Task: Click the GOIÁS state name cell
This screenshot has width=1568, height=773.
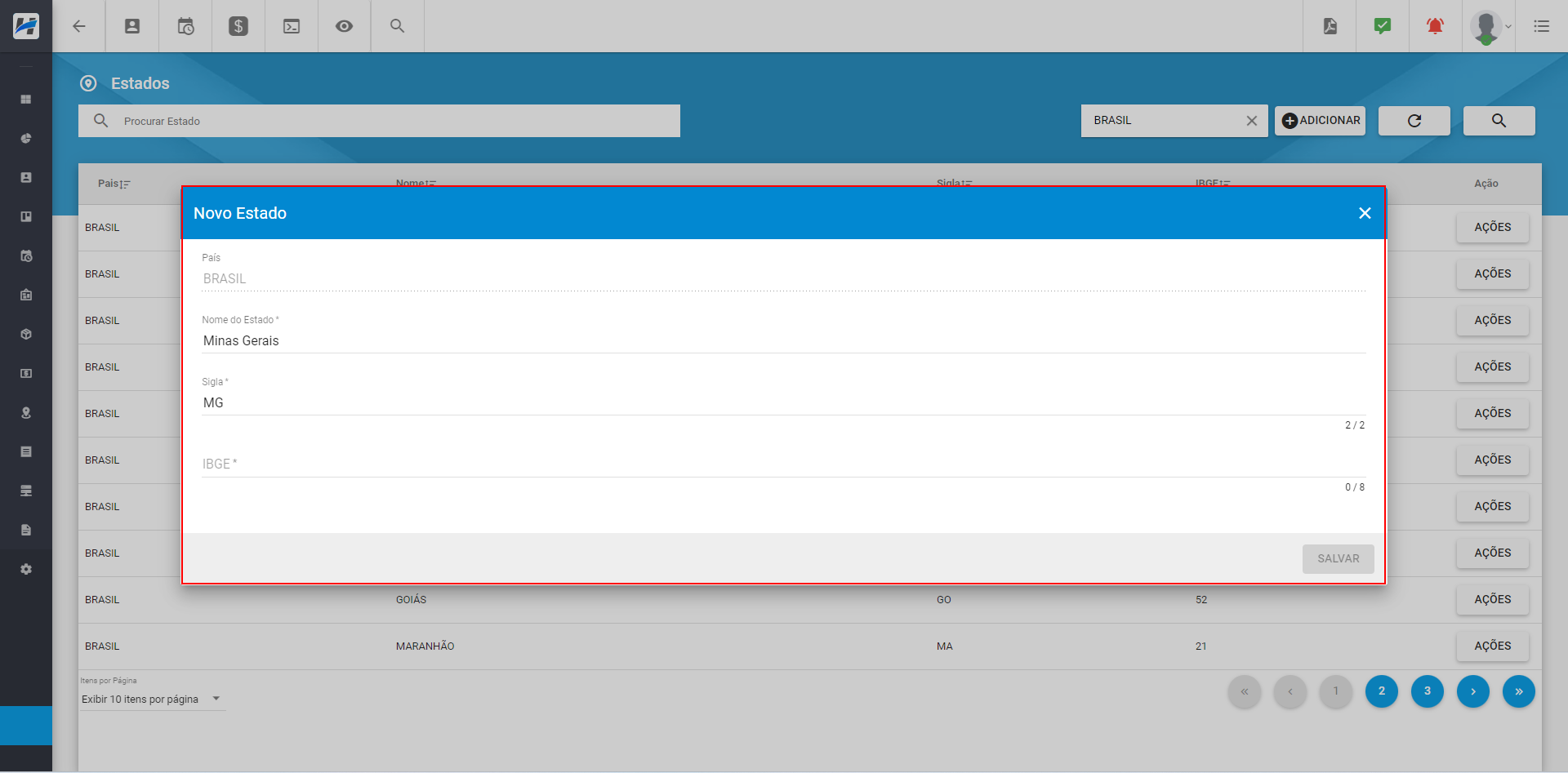Action: coord(411,599)
